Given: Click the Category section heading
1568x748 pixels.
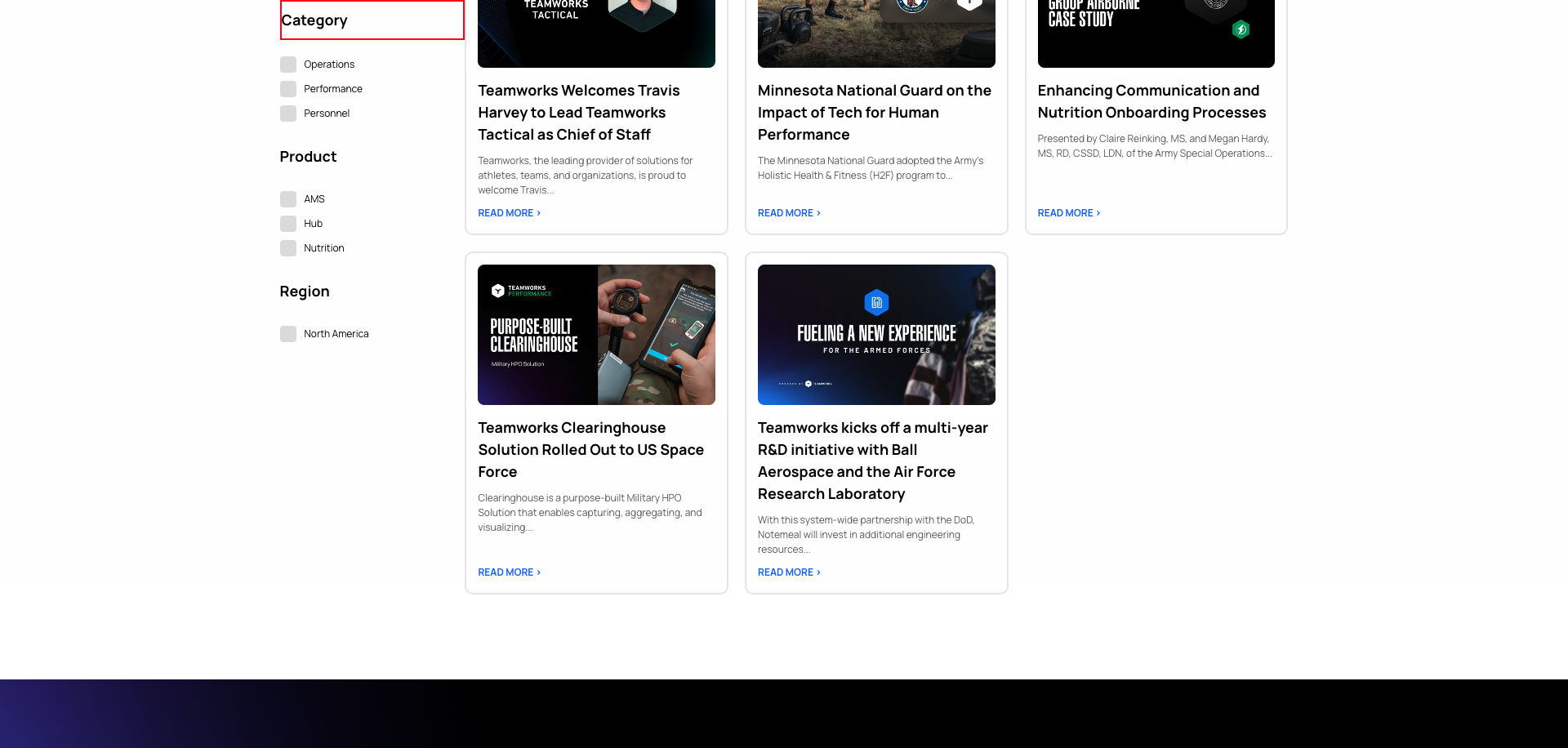Looking at the screenshot, I should 314,20.
